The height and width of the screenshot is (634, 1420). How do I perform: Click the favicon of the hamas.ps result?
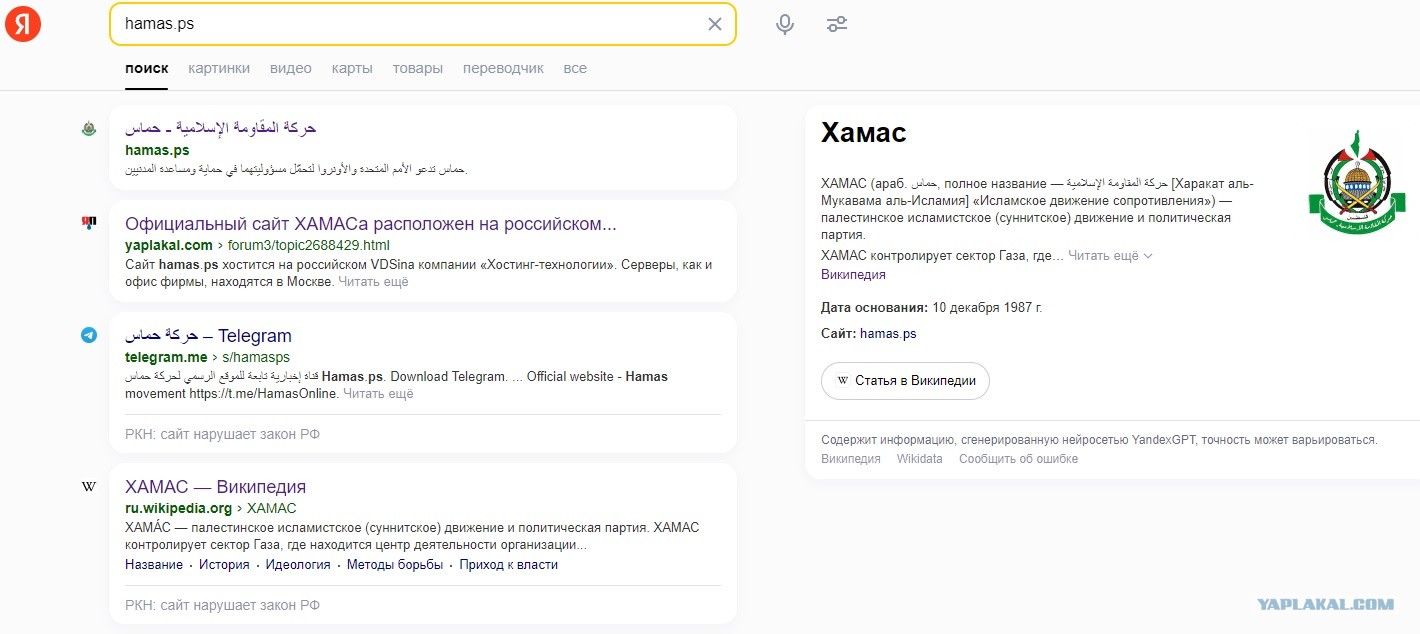(x=89, y=128)
